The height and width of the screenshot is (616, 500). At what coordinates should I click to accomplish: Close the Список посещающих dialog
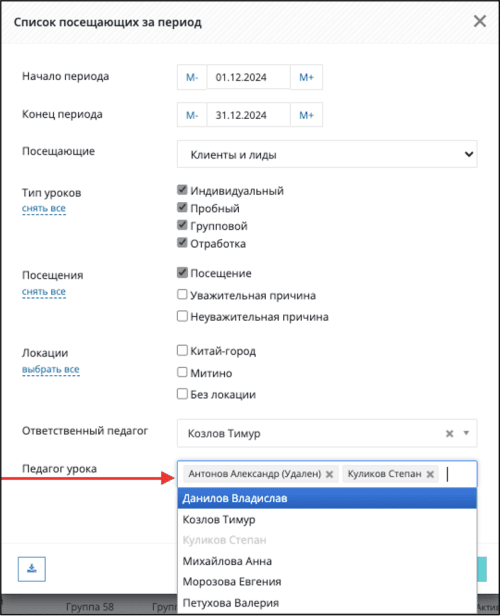[x=480, y=21]
